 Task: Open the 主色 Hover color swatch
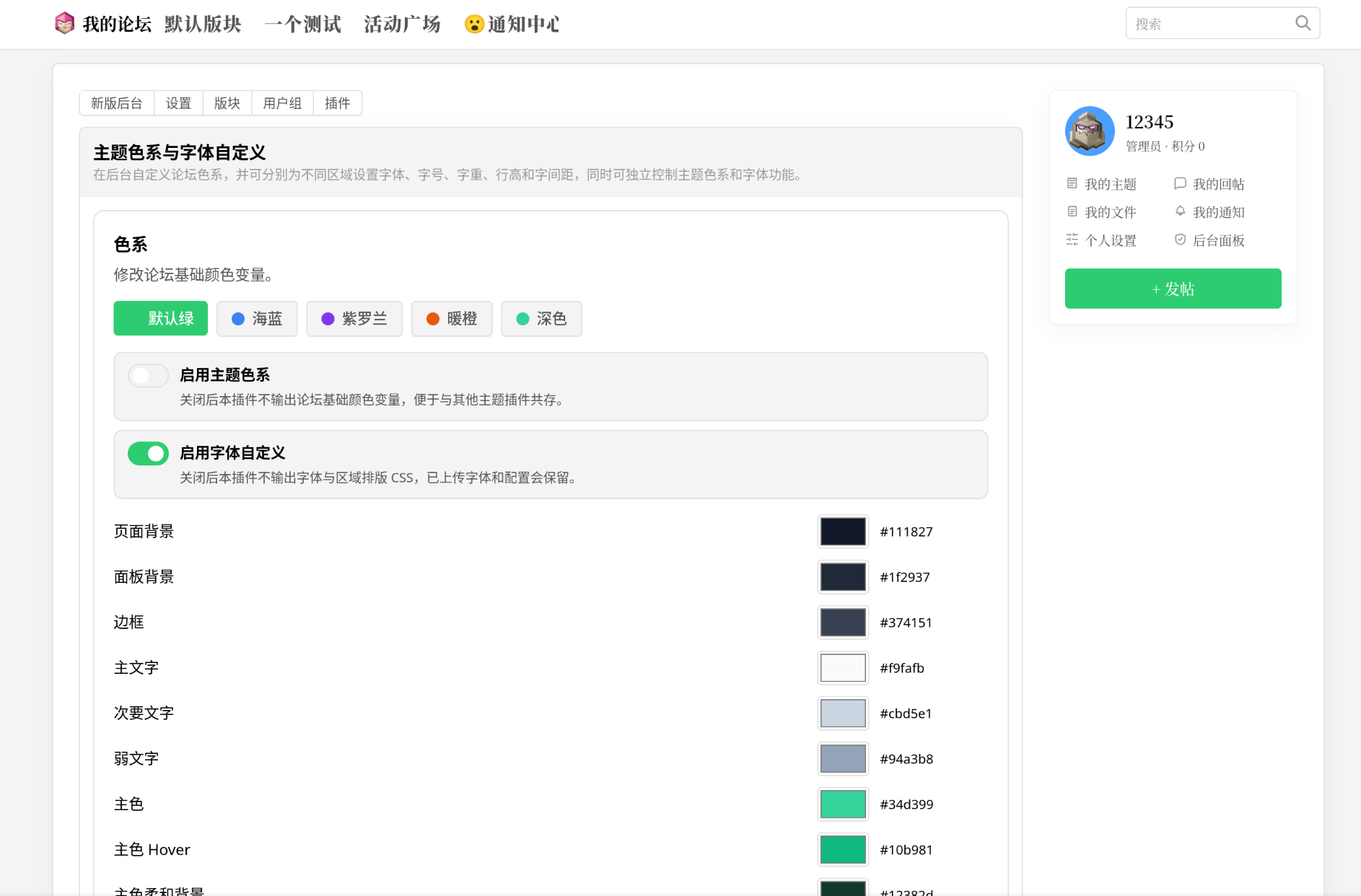pos(843,850)
